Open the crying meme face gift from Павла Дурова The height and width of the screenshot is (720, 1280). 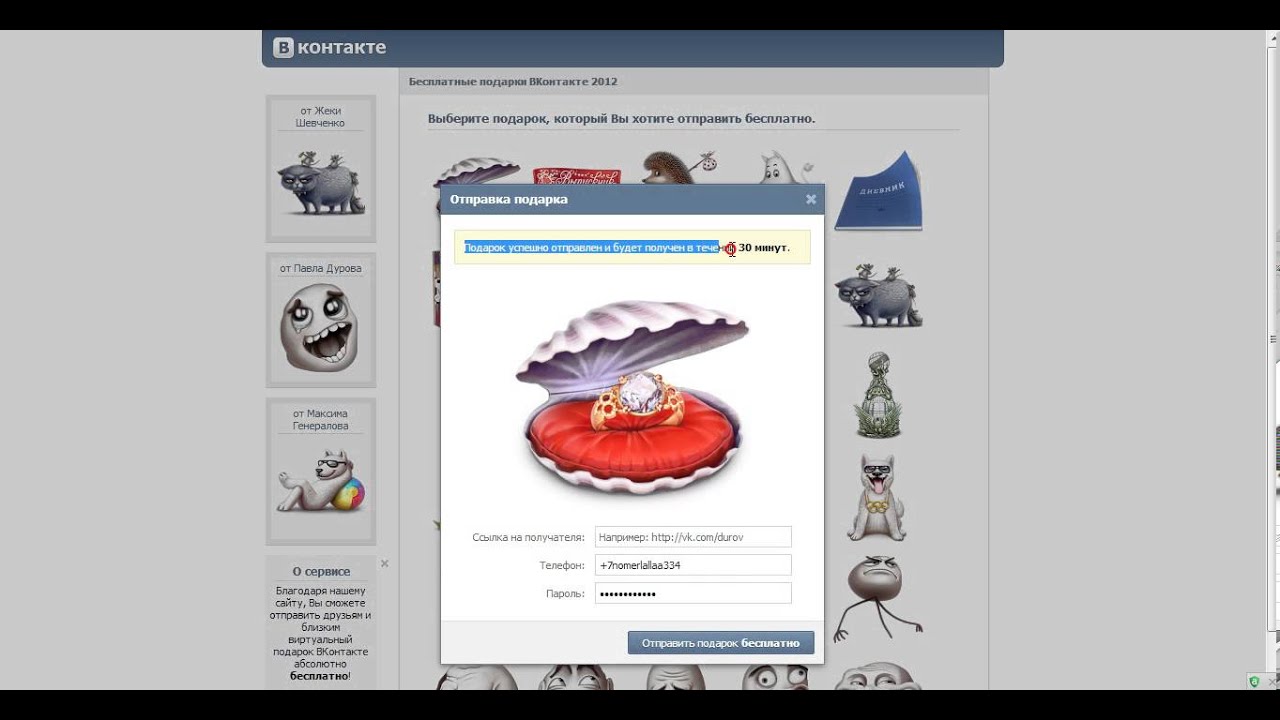(319, 328)
